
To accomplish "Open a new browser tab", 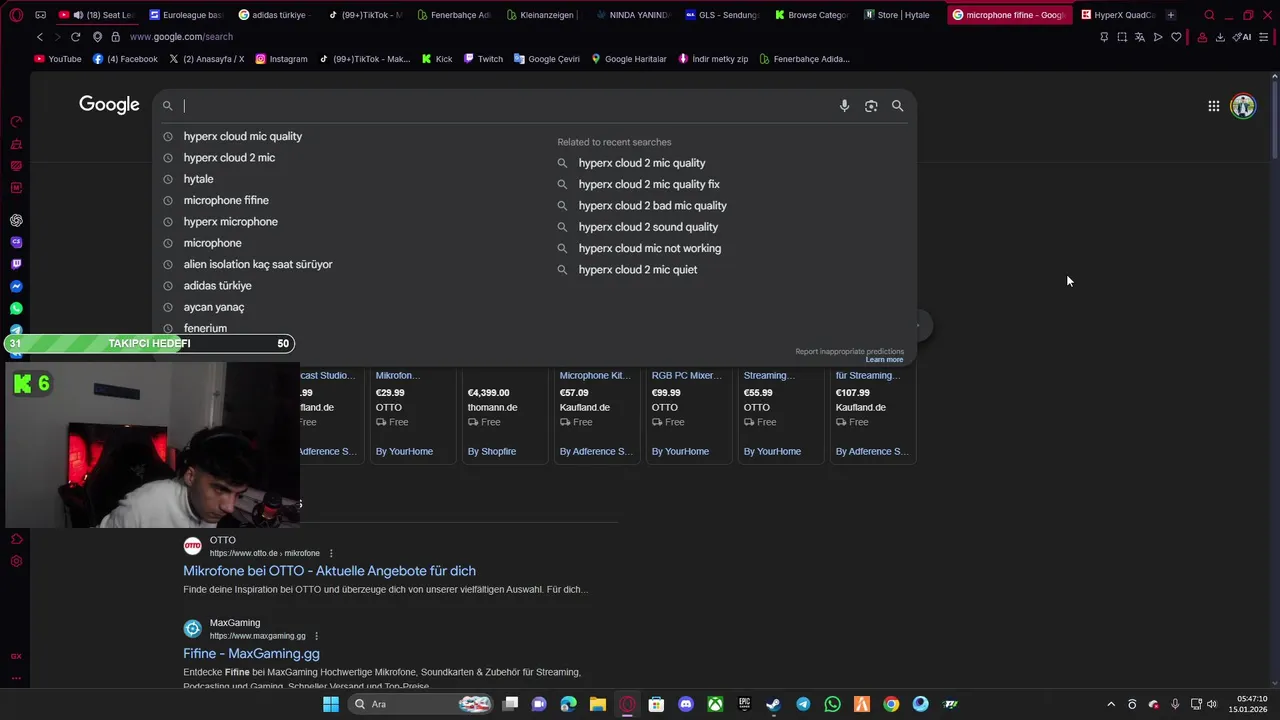I will click(x=1171, y=15).
